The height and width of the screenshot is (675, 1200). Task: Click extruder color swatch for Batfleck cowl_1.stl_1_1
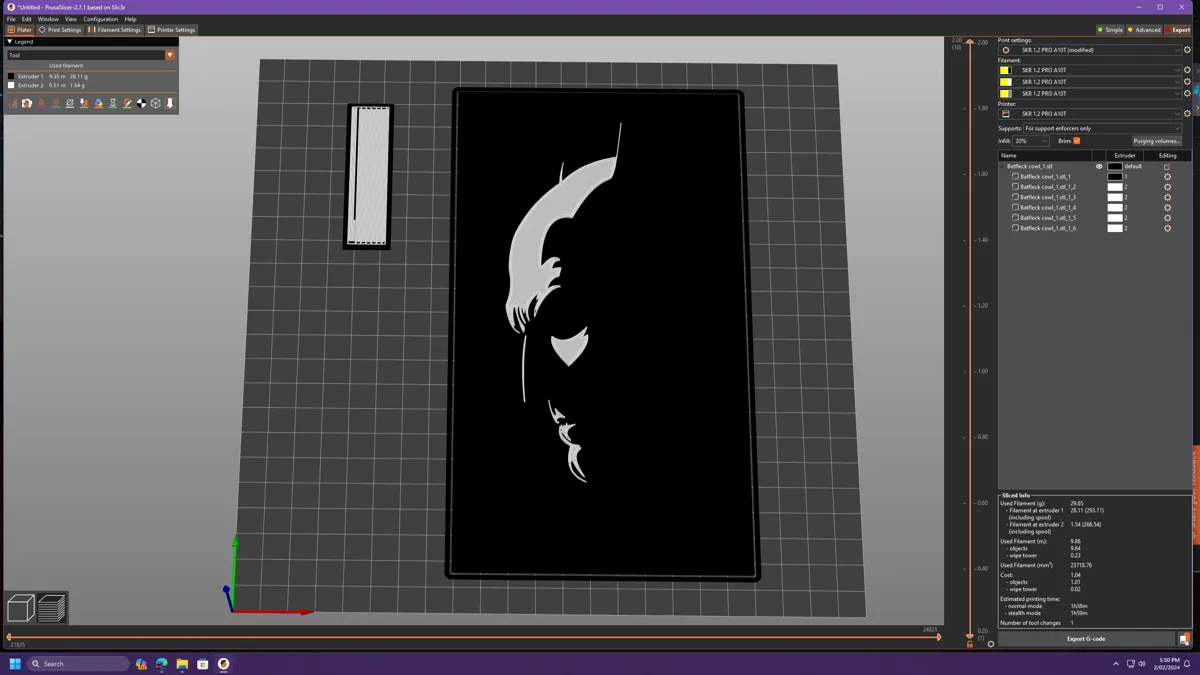[1114, 177]
